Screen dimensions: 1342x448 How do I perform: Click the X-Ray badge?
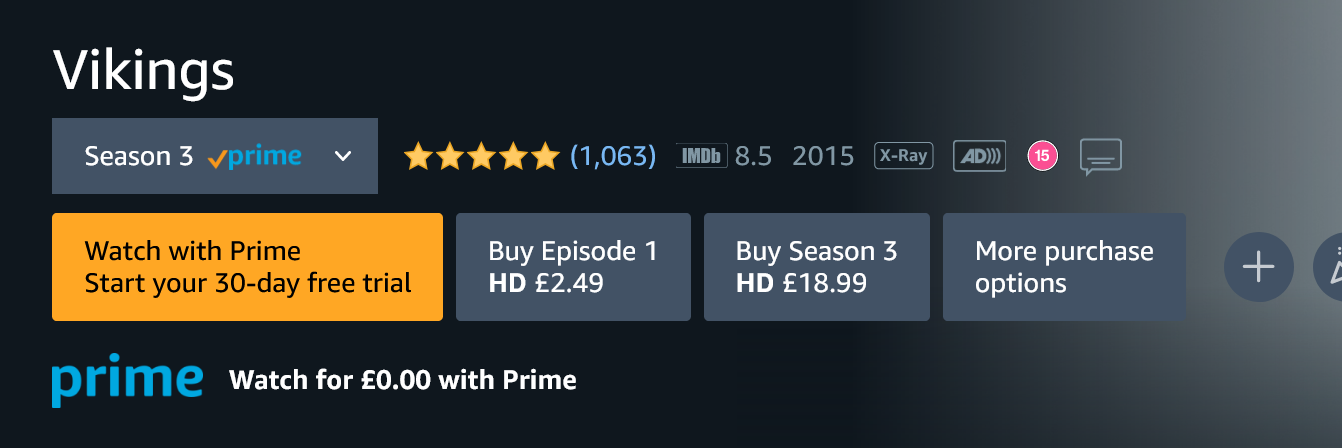point(903,156)
